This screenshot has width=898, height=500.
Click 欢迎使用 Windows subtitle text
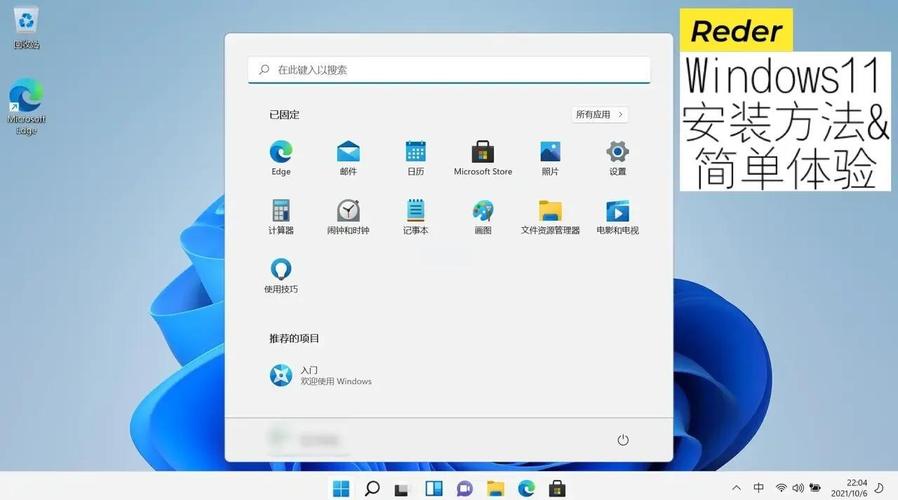point(336,381)
